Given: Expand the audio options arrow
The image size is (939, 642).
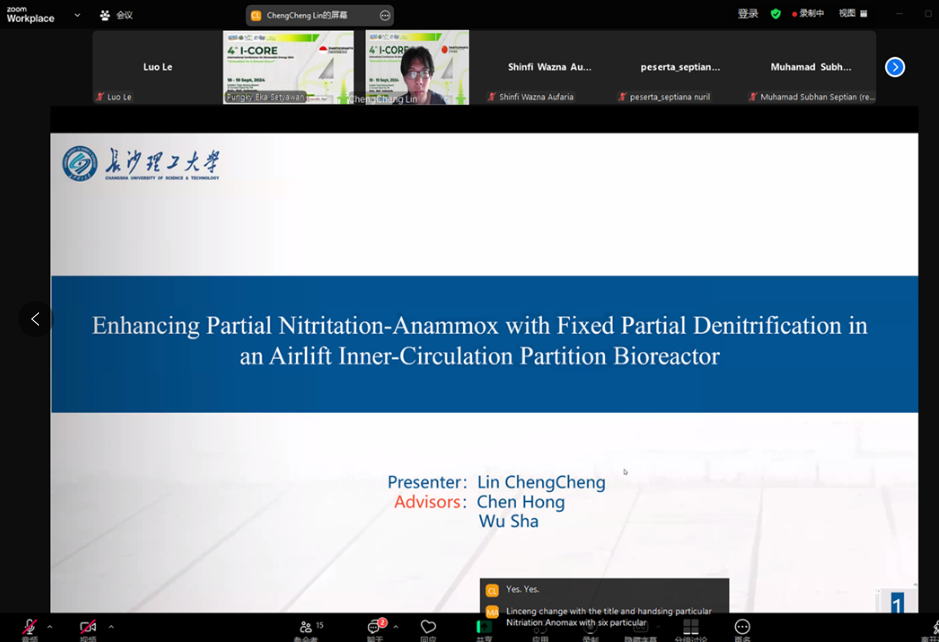Looking at the screenshot, I should 50,627.
